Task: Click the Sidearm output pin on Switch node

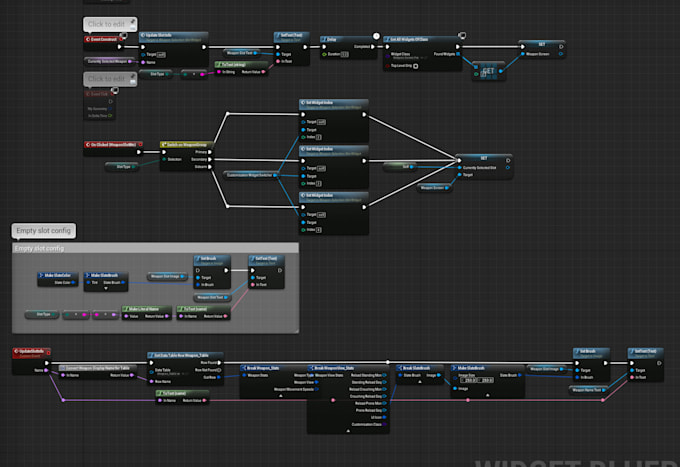Action: pyautogui.click(x=209, y=167)
